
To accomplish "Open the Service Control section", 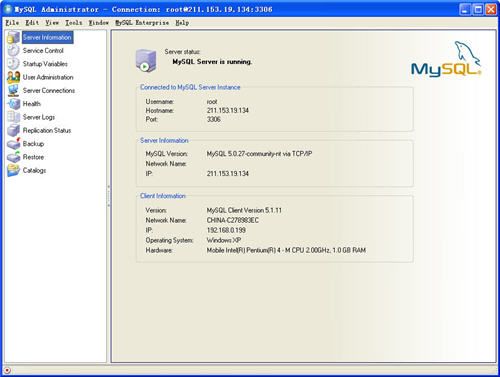I will 43,51.
